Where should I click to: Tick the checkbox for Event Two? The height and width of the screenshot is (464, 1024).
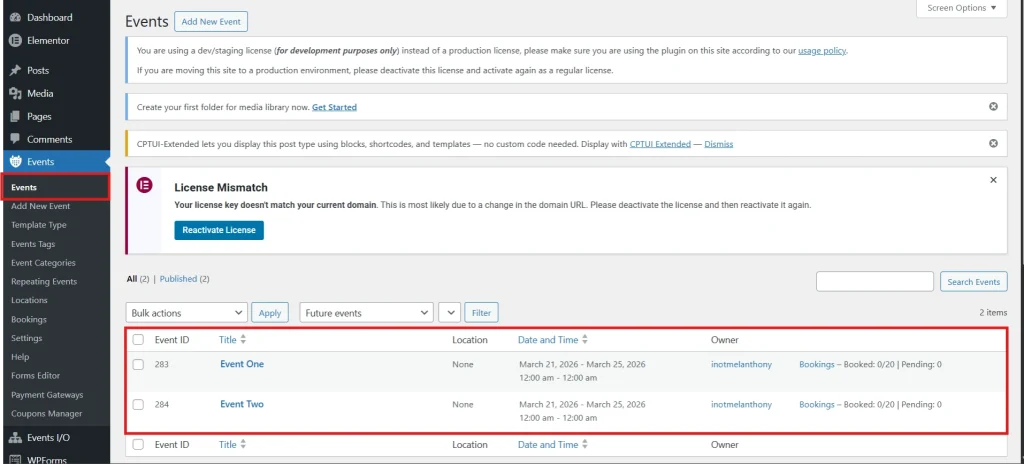(x=138, y=405)
